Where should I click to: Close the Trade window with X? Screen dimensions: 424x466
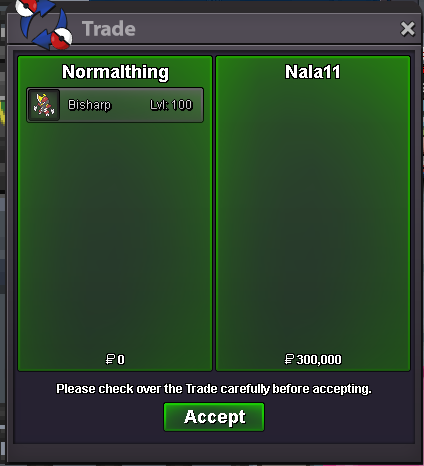(407, 29)
